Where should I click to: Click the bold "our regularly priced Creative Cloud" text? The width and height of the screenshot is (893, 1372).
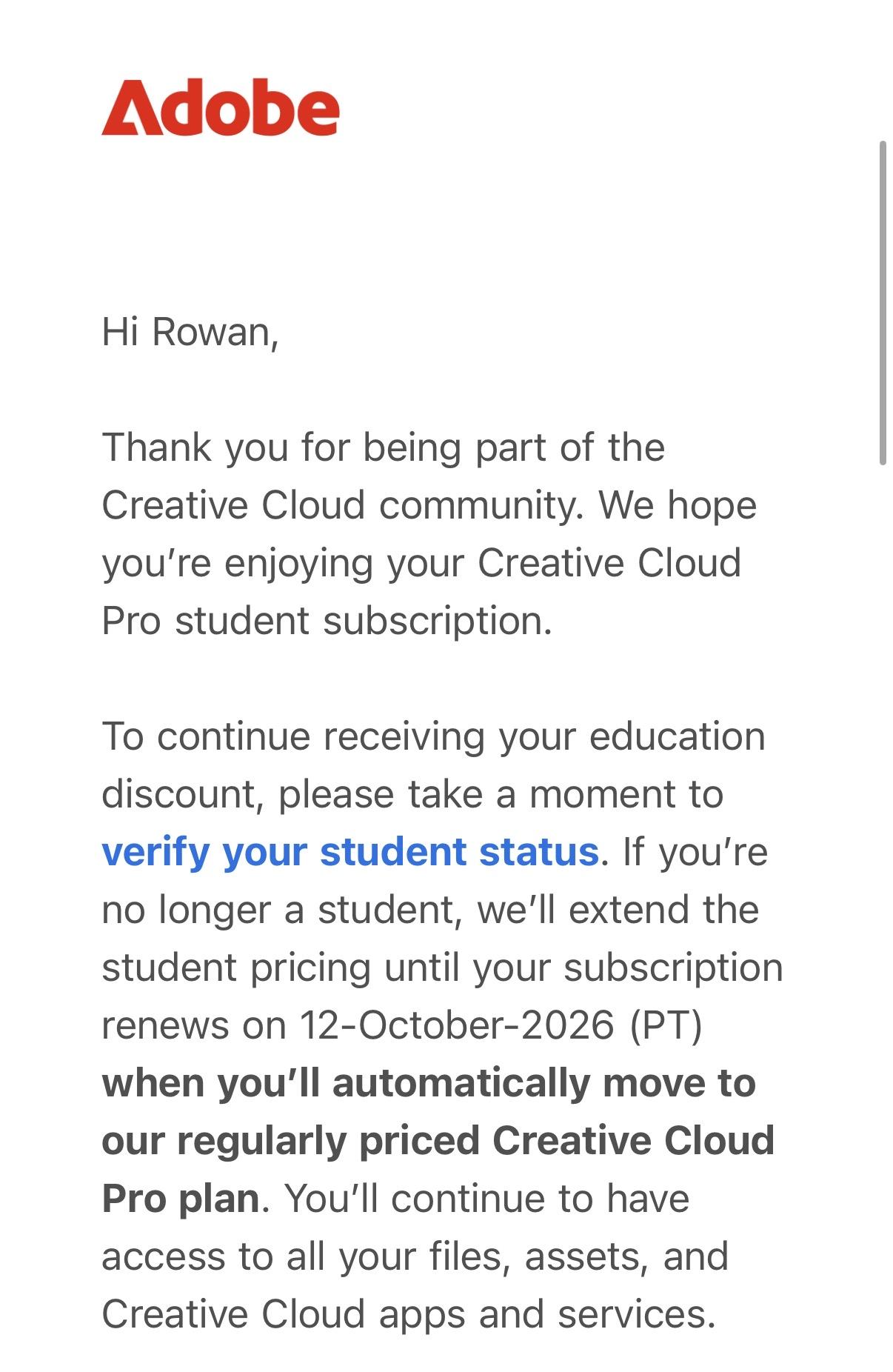click(438, 1141)
